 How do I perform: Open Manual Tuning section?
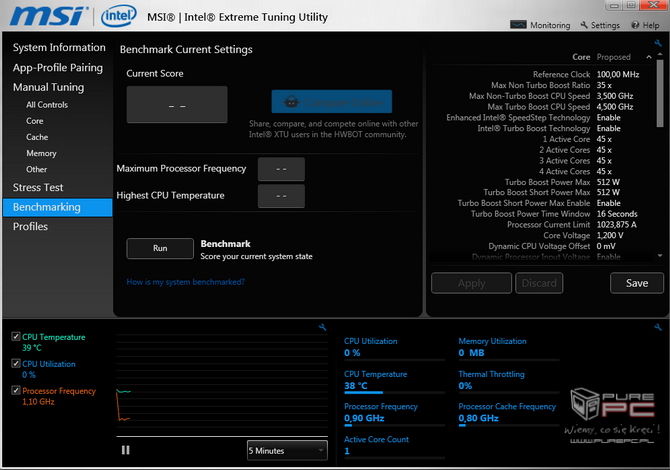(x=48, y=87)
